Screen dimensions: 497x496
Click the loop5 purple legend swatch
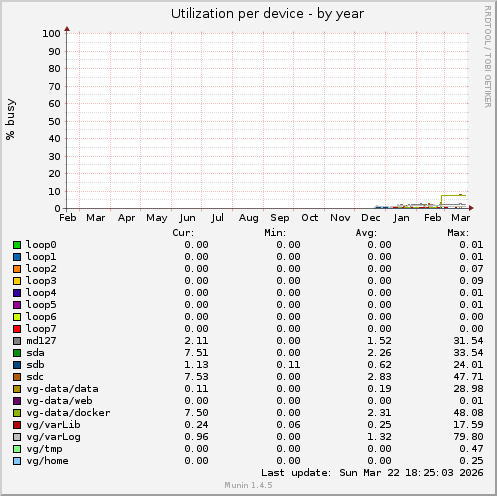tap(17, 305)
